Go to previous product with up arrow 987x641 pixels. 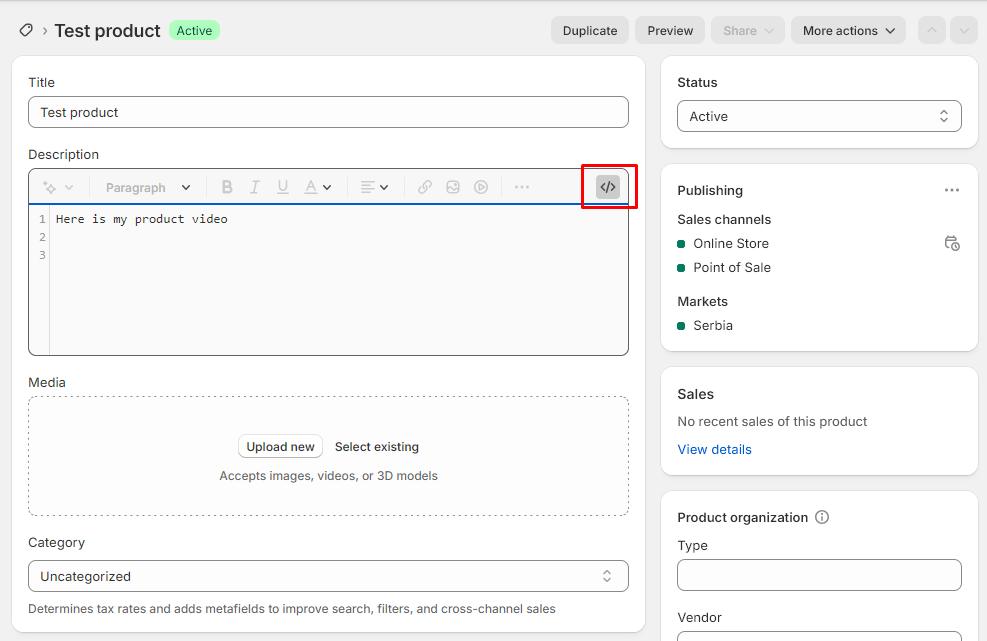[932, 30]
